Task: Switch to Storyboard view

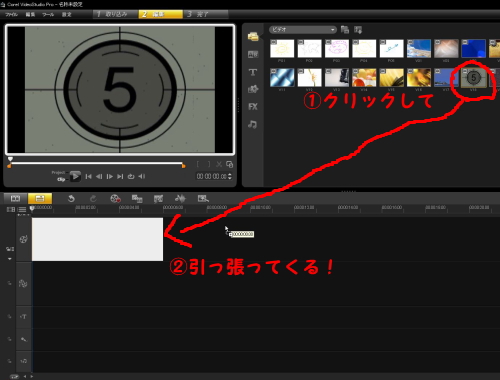Action: (x=15, y=199)
